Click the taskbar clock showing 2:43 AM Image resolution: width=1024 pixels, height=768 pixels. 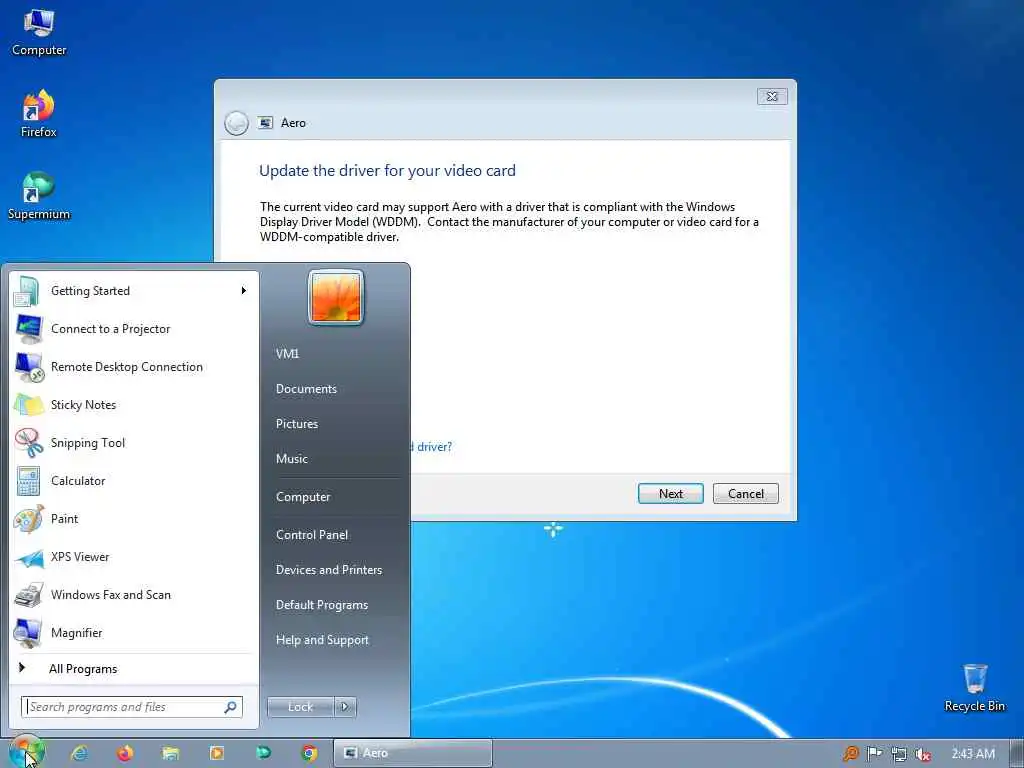972,754
